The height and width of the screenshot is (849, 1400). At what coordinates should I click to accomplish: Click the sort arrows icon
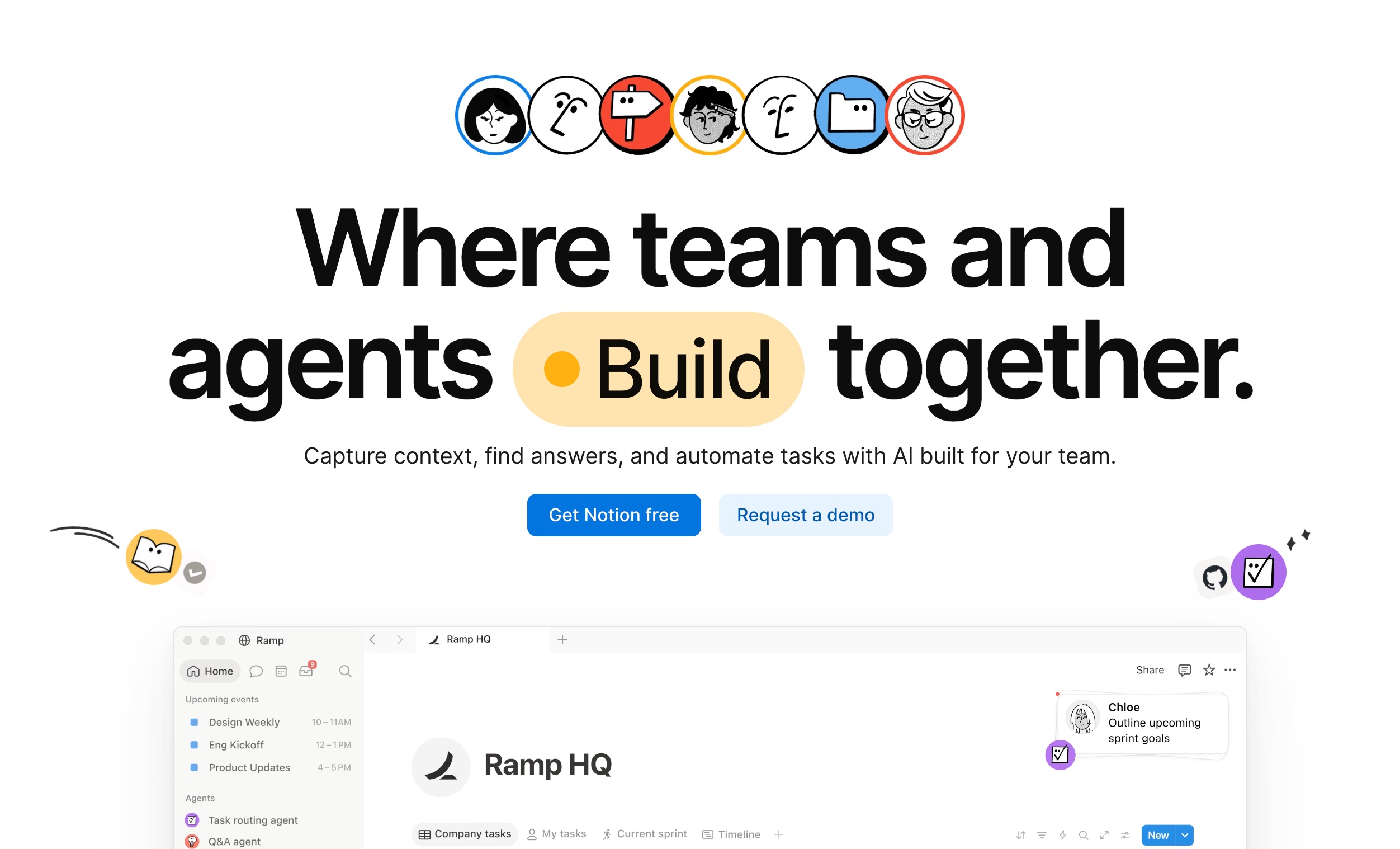(x=1020, y=836)
